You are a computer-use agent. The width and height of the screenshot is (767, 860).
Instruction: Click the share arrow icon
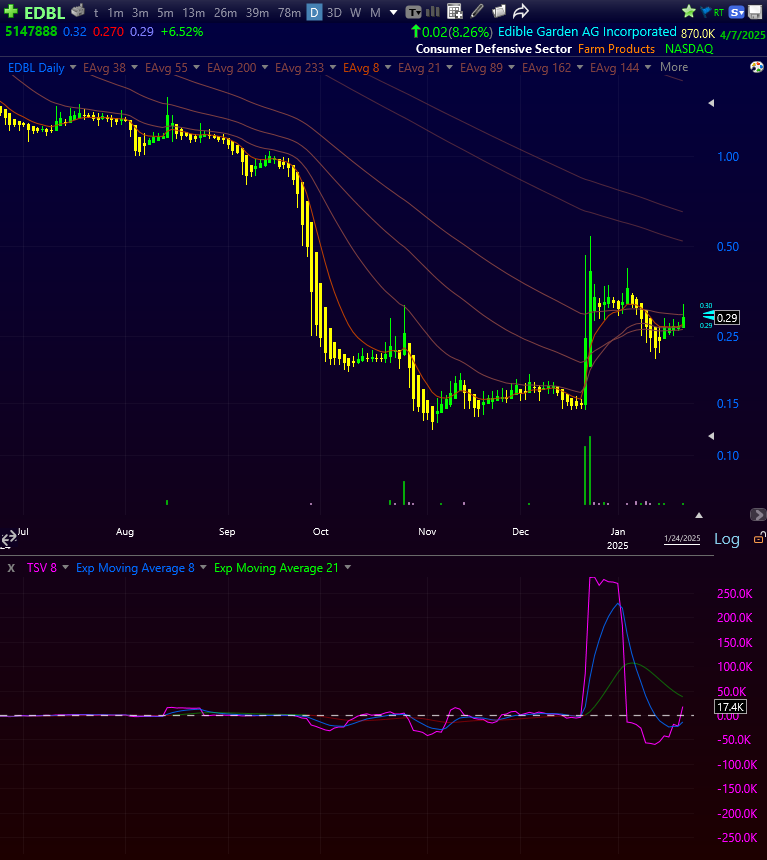[x=521, y=12]
